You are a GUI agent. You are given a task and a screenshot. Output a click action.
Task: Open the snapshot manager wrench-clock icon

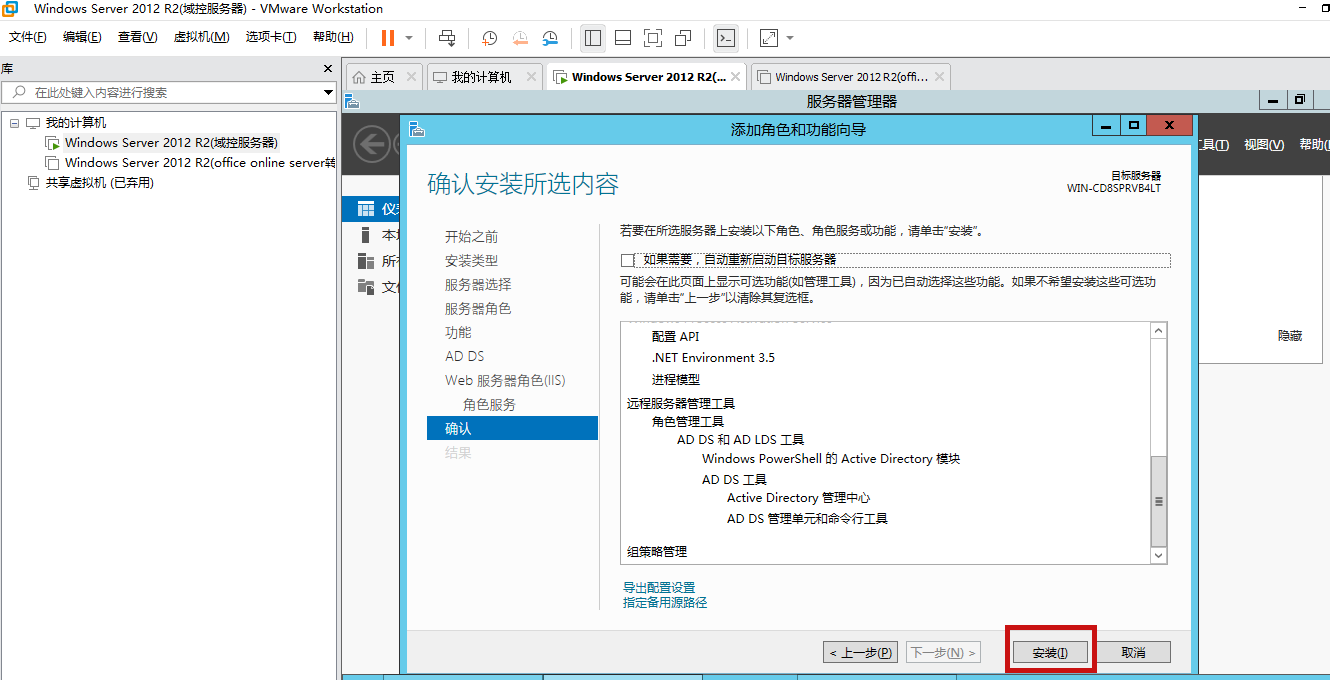pyautogui.click(x=550, y=38)
